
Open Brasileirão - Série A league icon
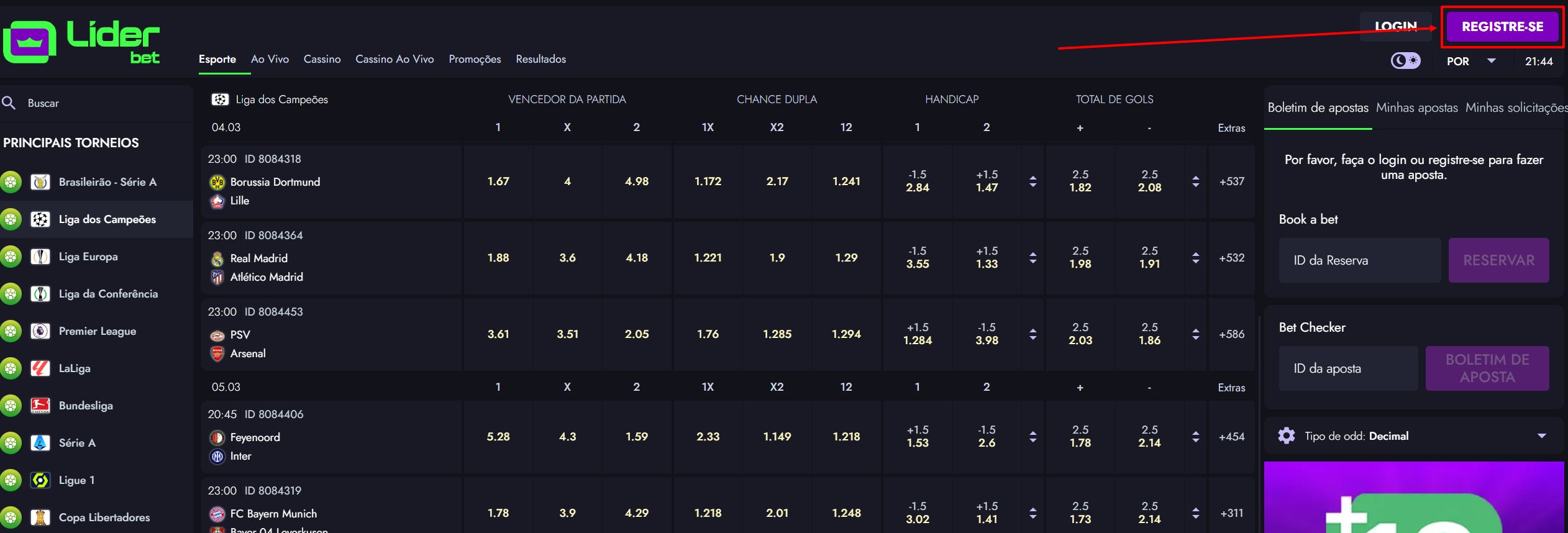40,182
